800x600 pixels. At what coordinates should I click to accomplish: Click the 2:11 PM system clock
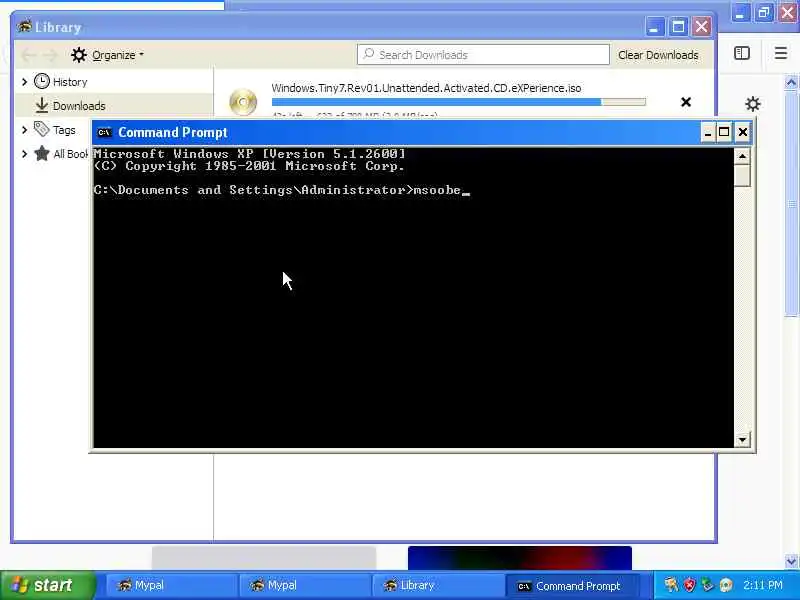[763, 585]
